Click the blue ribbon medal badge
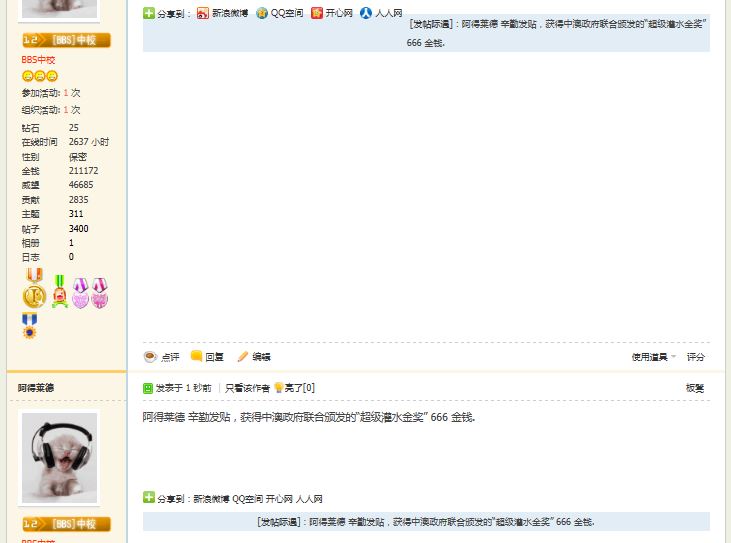The image size is (731, 543). 29,326
